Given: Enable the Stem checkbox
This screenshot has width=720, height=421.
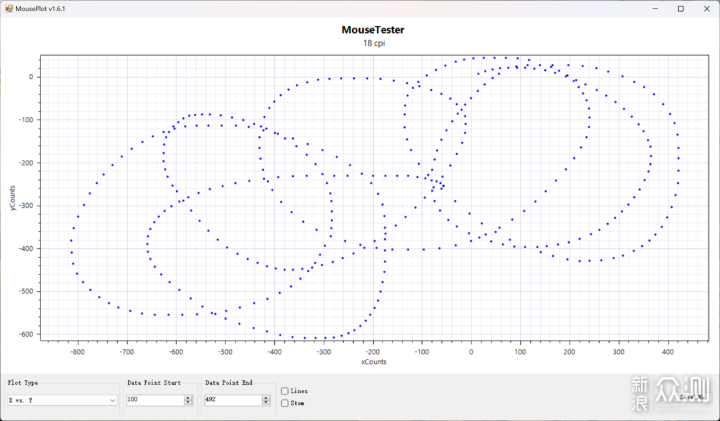Looking at the screenshot, I should coord(285,403).
